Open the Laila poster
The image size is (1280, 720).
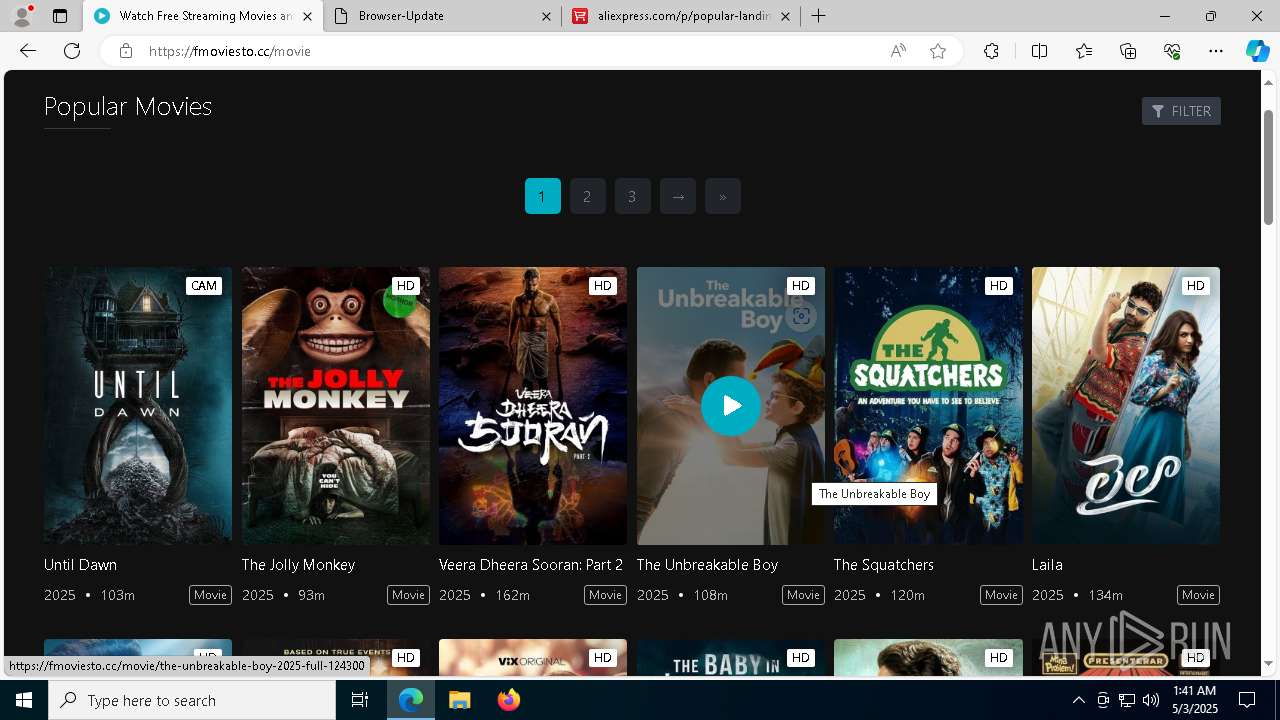[1126, 405]
